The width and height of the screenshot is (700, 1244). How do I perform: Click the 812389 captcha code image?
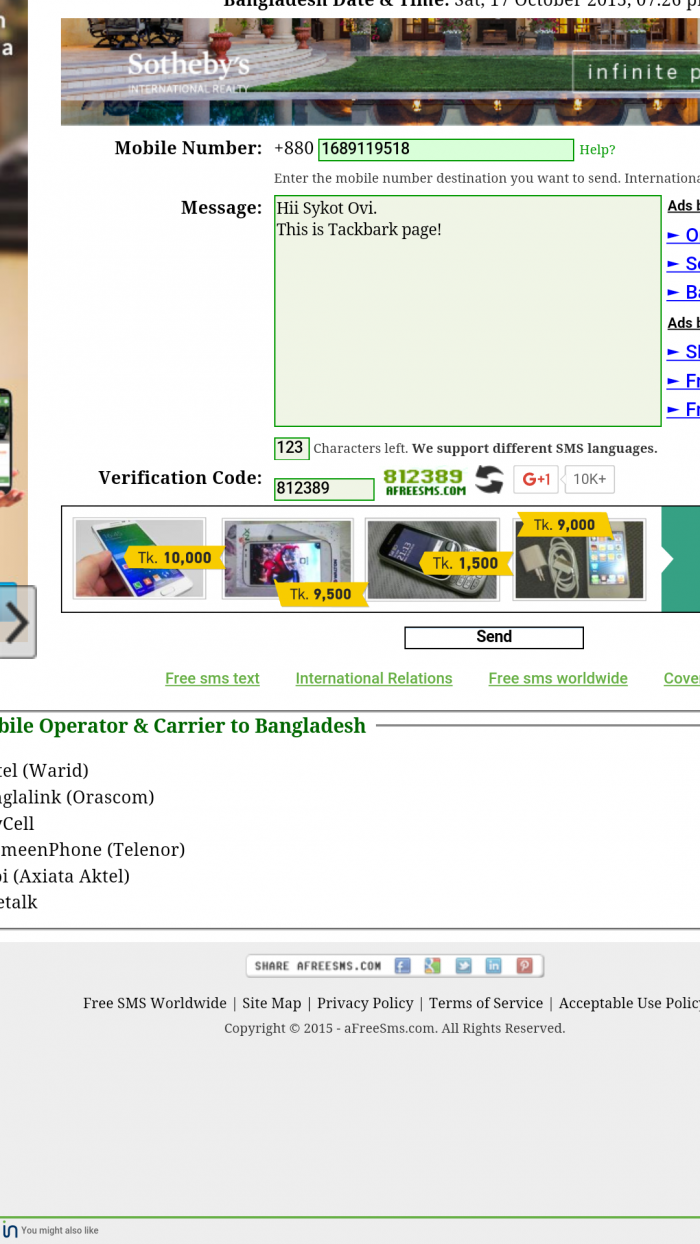pyautogui.click(x=424, y=481)
